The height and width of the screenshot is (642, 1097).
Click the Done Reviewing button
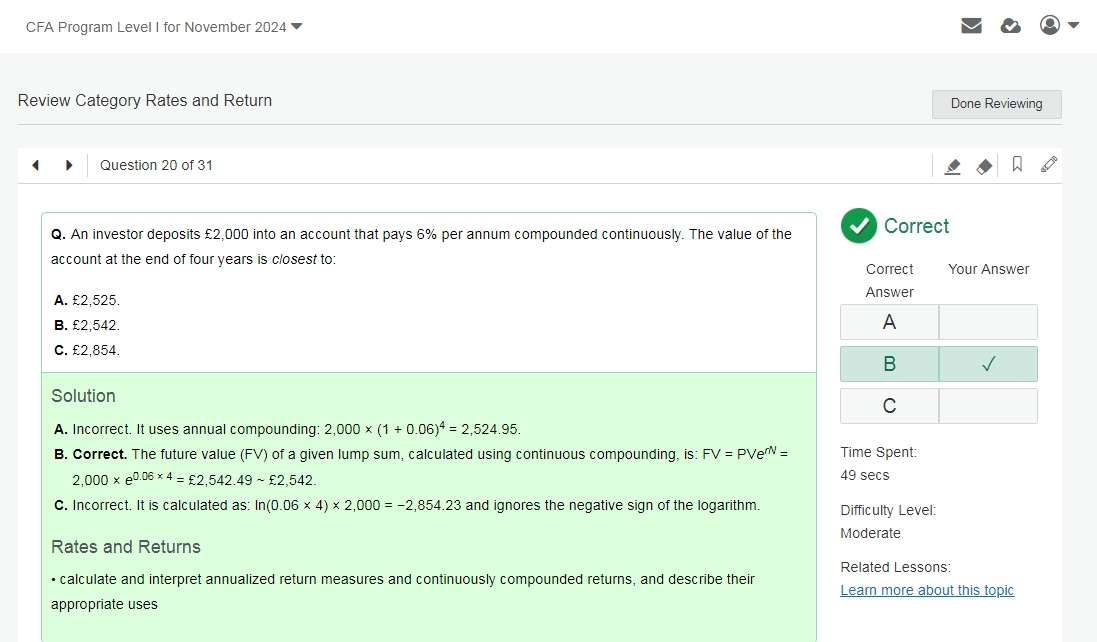coord(996,104)
